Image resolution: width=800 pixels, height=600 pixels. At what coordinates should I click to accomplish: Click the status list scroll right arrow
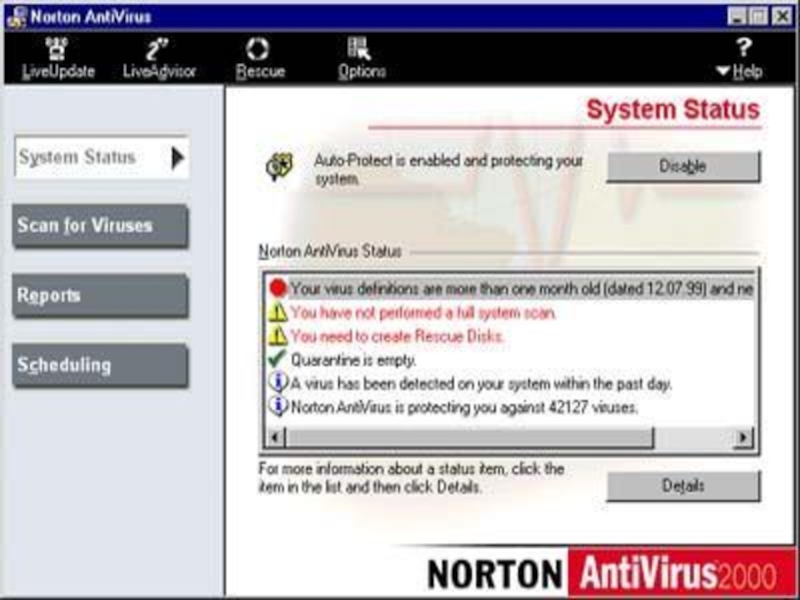pos(743,438)
